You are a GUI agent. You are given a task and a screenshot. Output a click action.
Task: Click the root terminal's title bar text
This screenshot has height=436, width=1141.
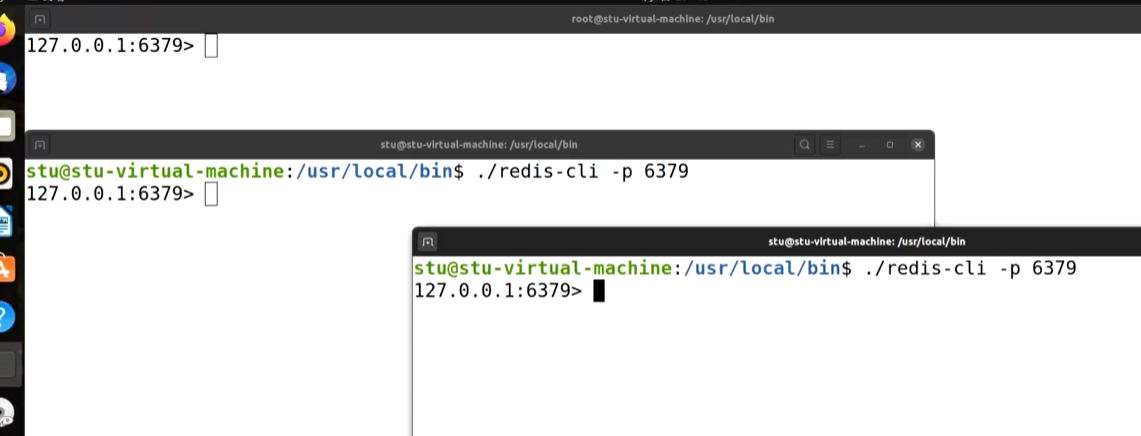pos(673,19)
